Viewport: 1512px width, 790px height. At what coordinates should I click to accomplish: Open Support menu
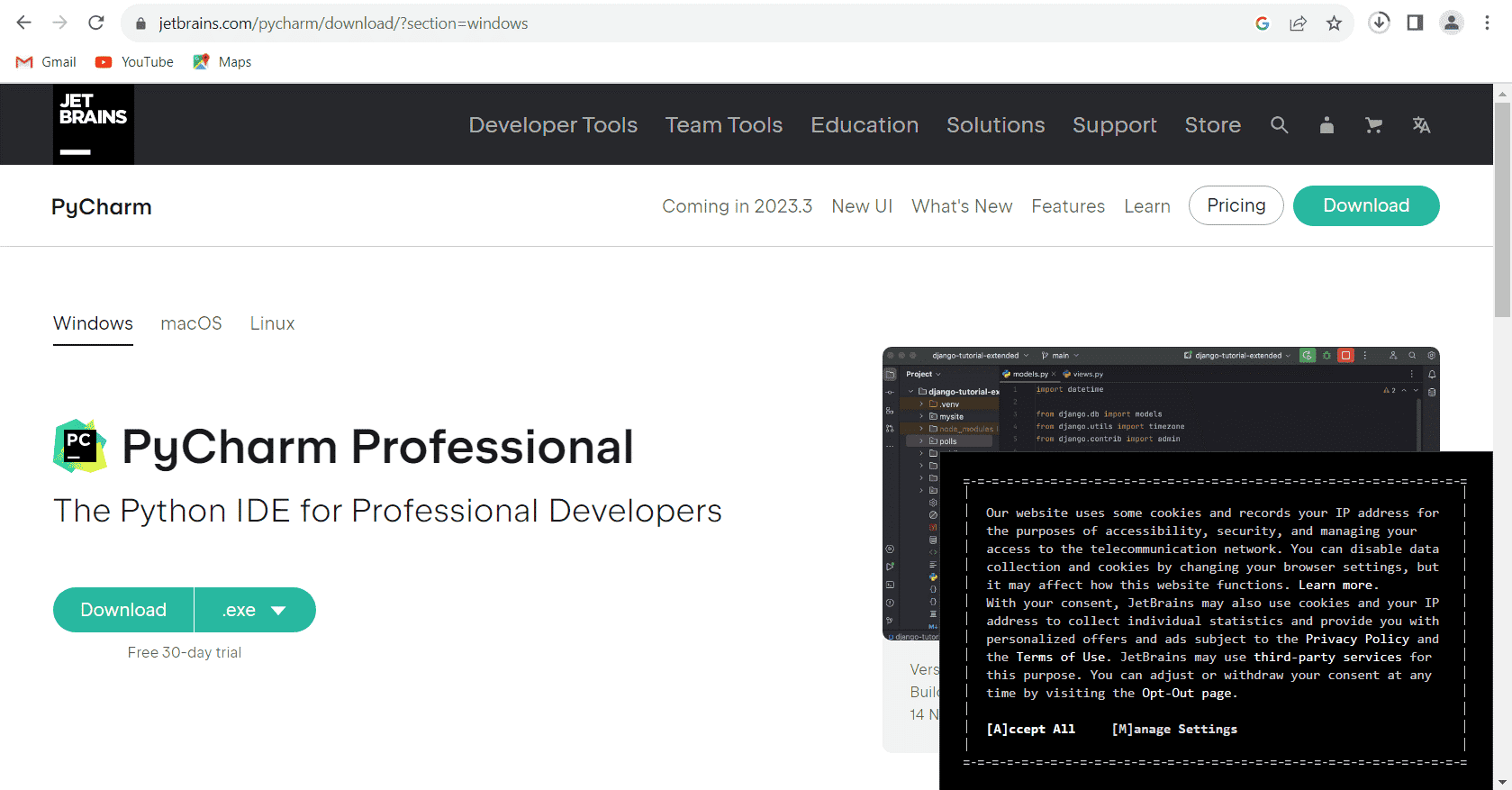click(1115, 125)
